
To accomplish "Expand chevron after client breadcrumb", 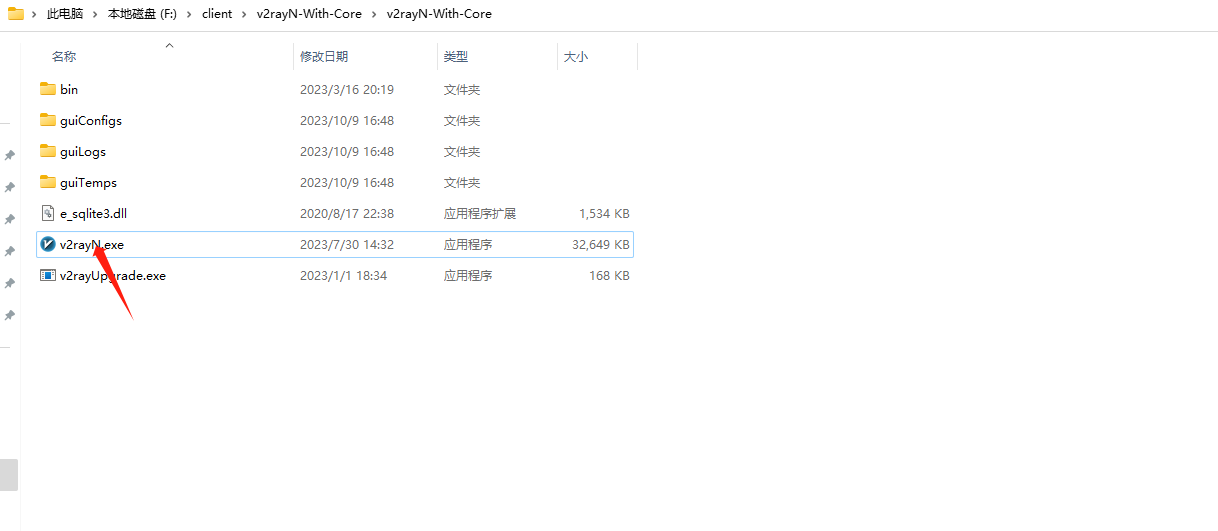I will coord(244,14).
